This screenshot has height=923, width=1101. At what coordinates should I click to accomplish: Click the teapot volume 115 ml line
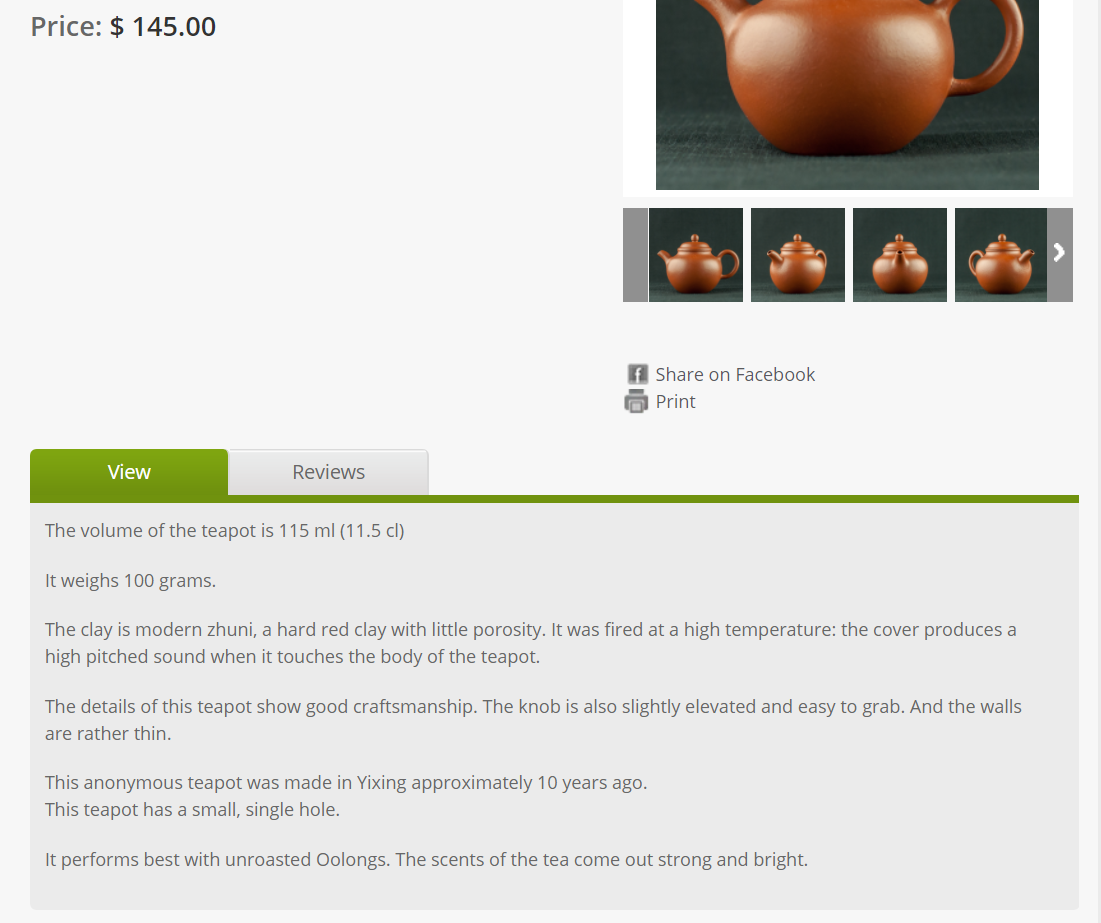225,530
